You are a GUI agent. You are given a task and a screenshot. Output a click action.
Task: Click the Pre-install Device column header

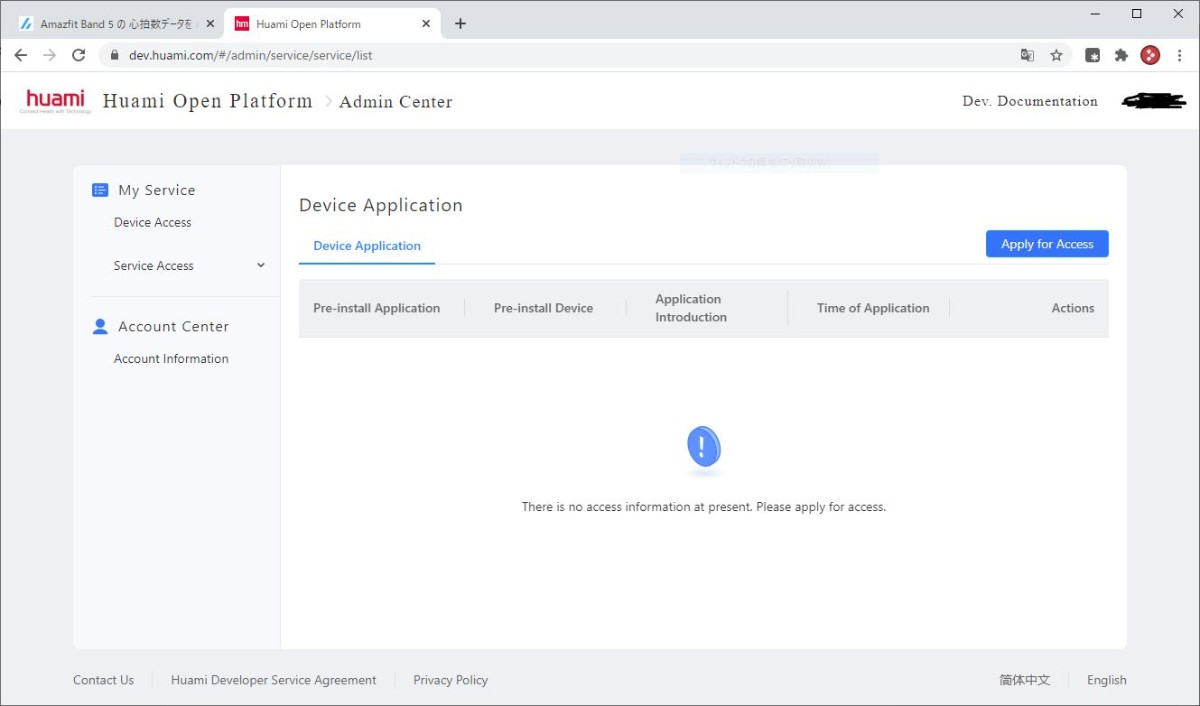click(x=543, y=308)
